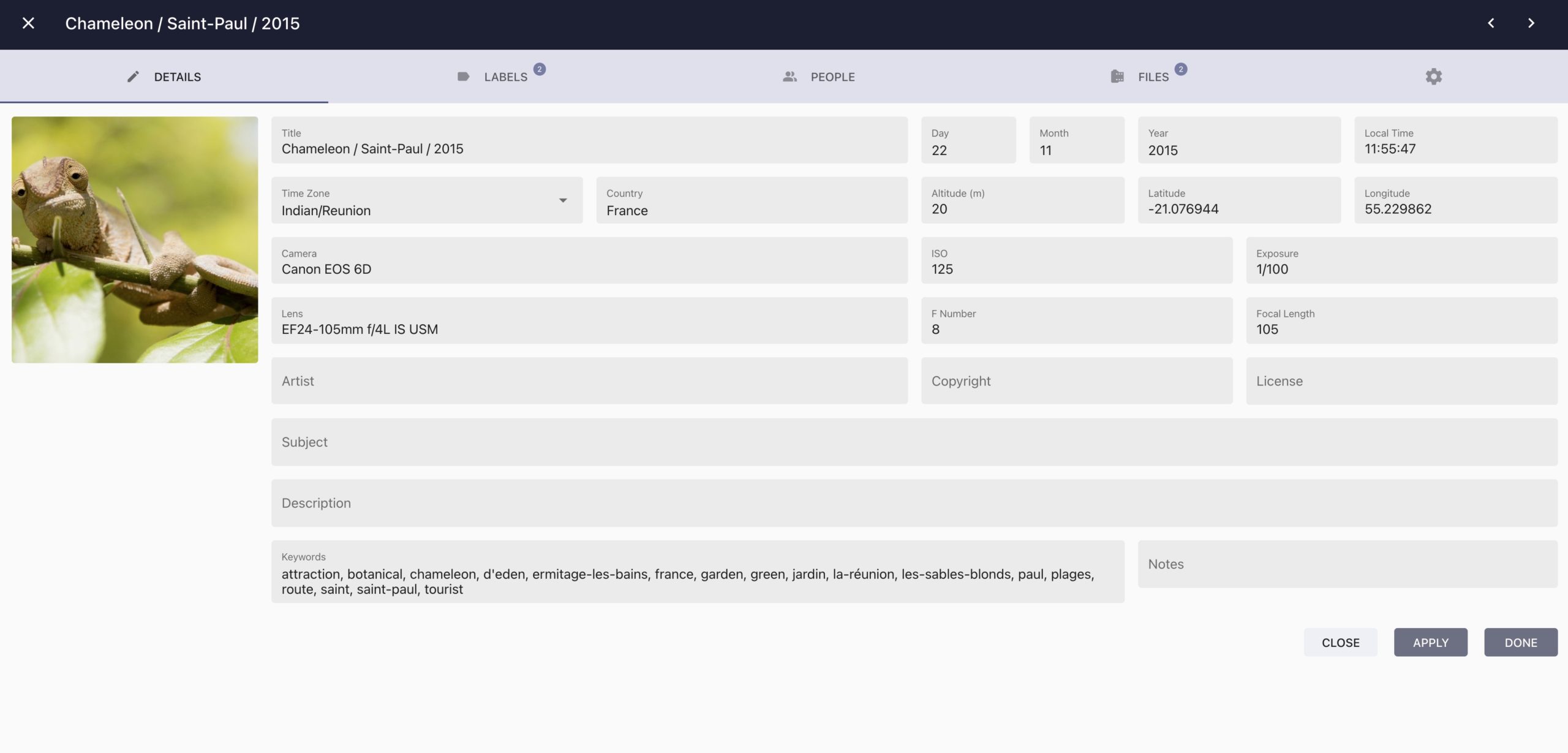The height and width of the screenshot is (753, 1568).
Task: Go to the previous photo arrow
Action: [1491, 23]
